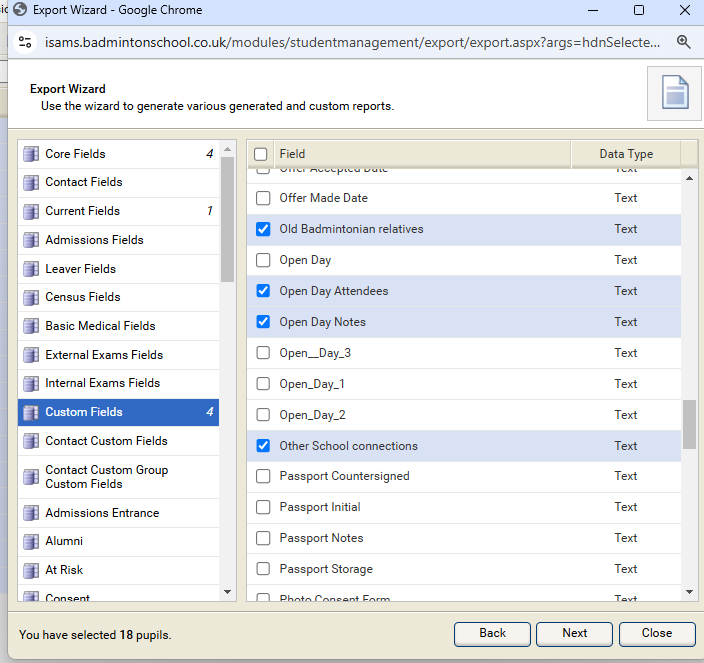Toggle the select-all Field header checkbox

coord(260,154)
